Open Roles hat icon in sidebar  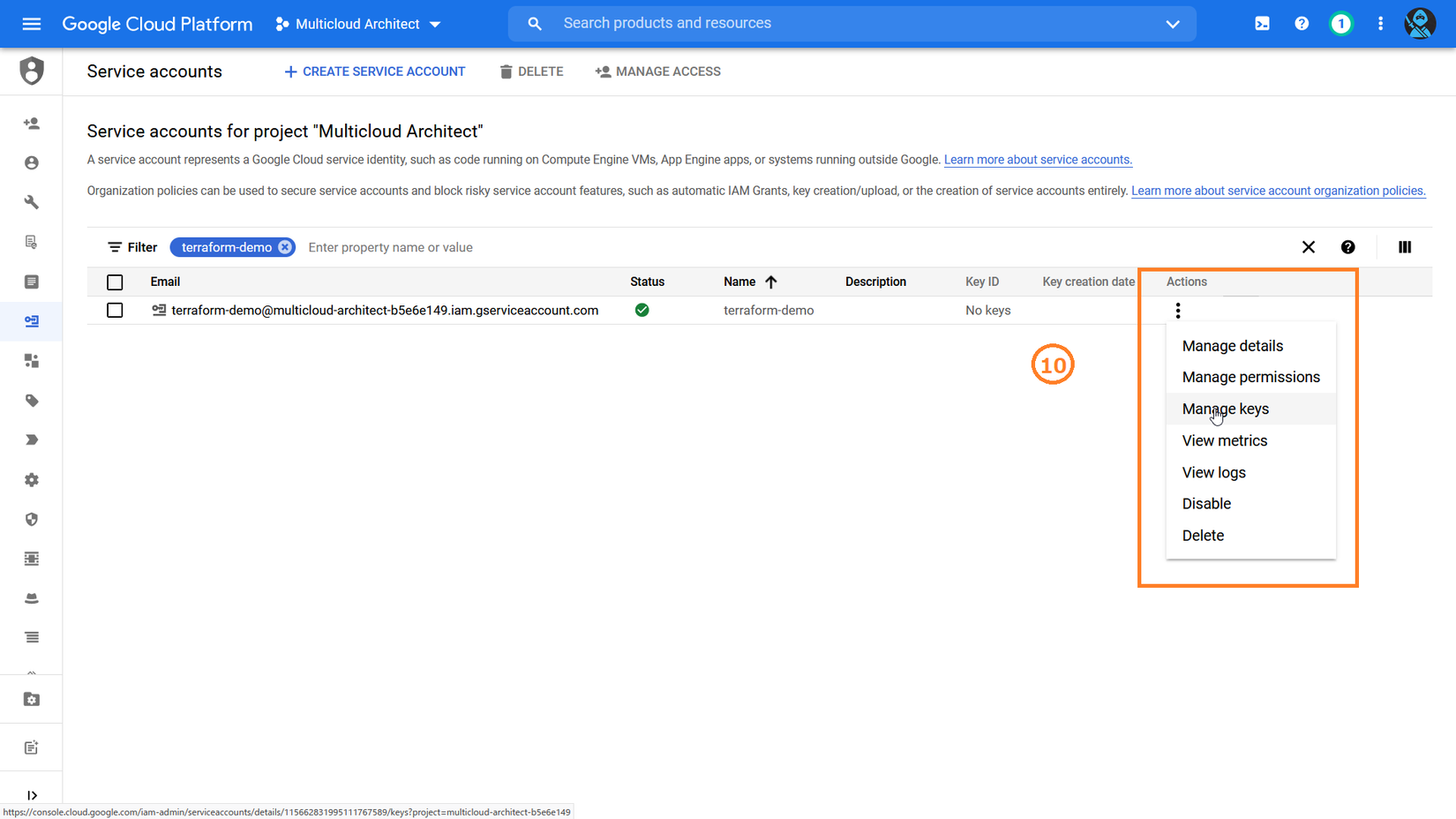[x=32, y=598]
